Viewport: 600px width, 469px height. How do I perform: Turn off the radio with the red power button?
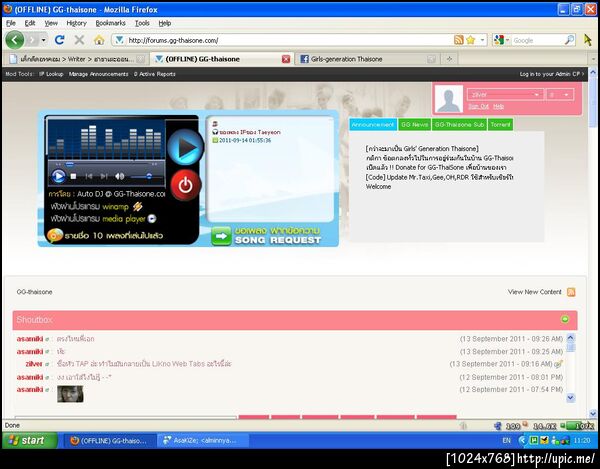(185, 185)
